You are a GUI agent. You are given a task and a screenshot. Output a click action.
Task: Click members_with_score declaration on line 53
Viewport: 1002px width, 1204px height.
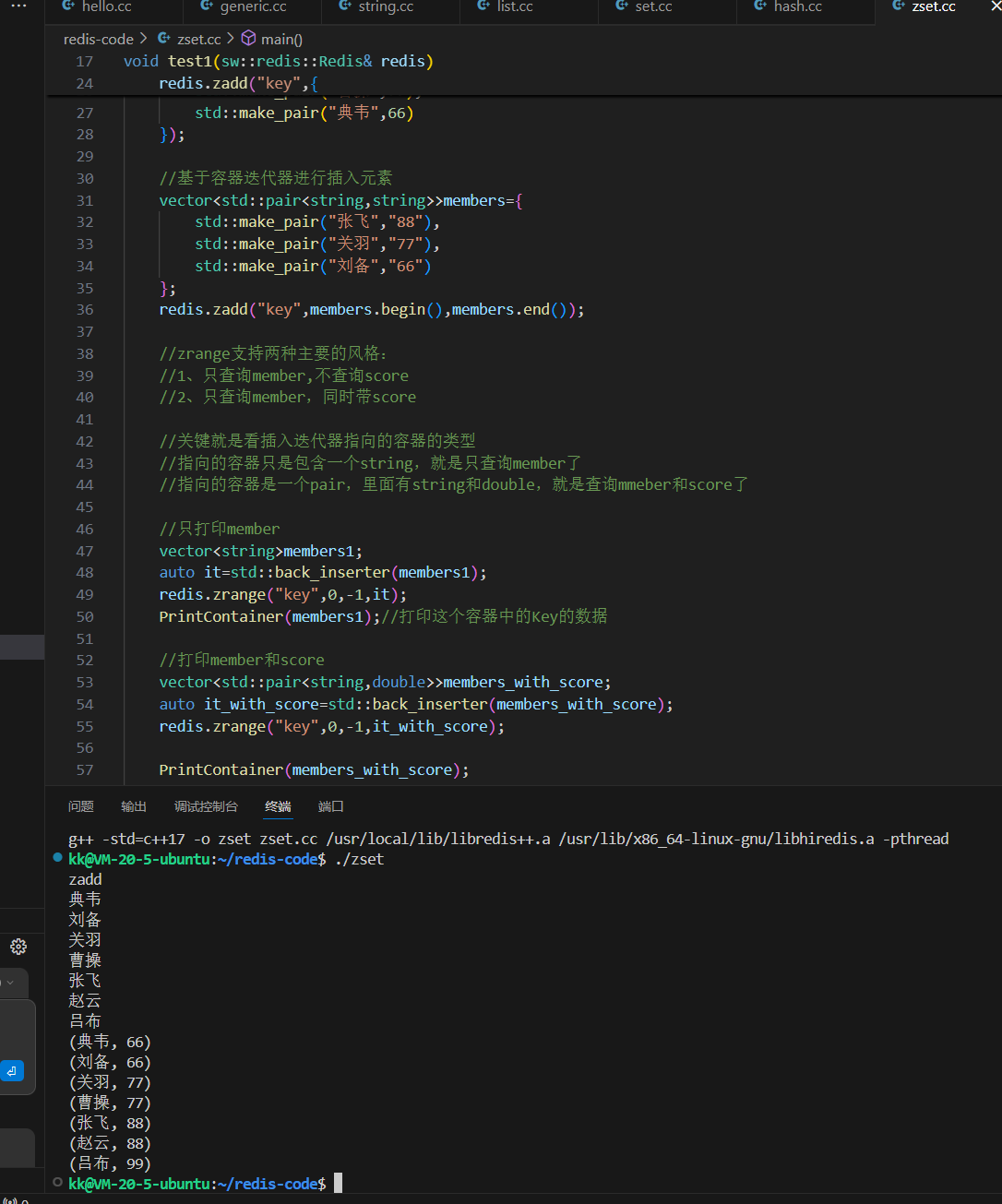click(x=385, y=683)
